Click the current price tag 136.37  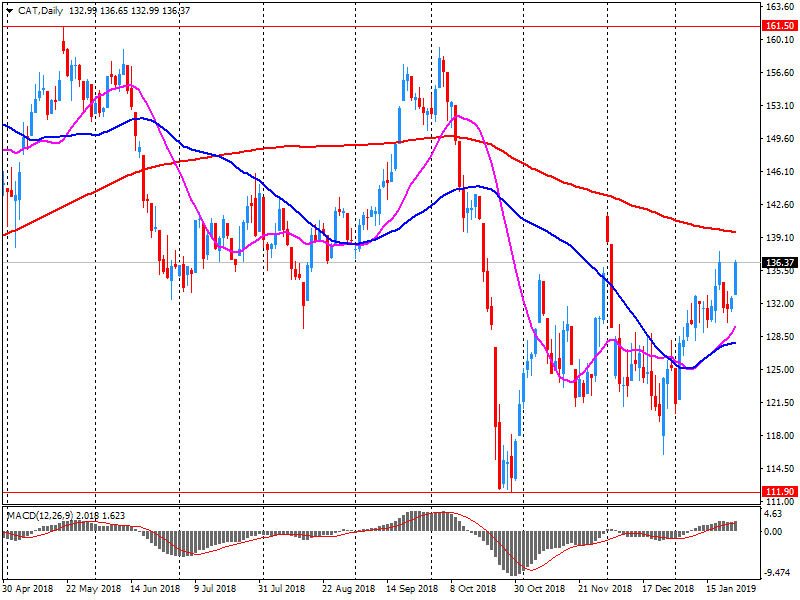(x=780, y=263)
